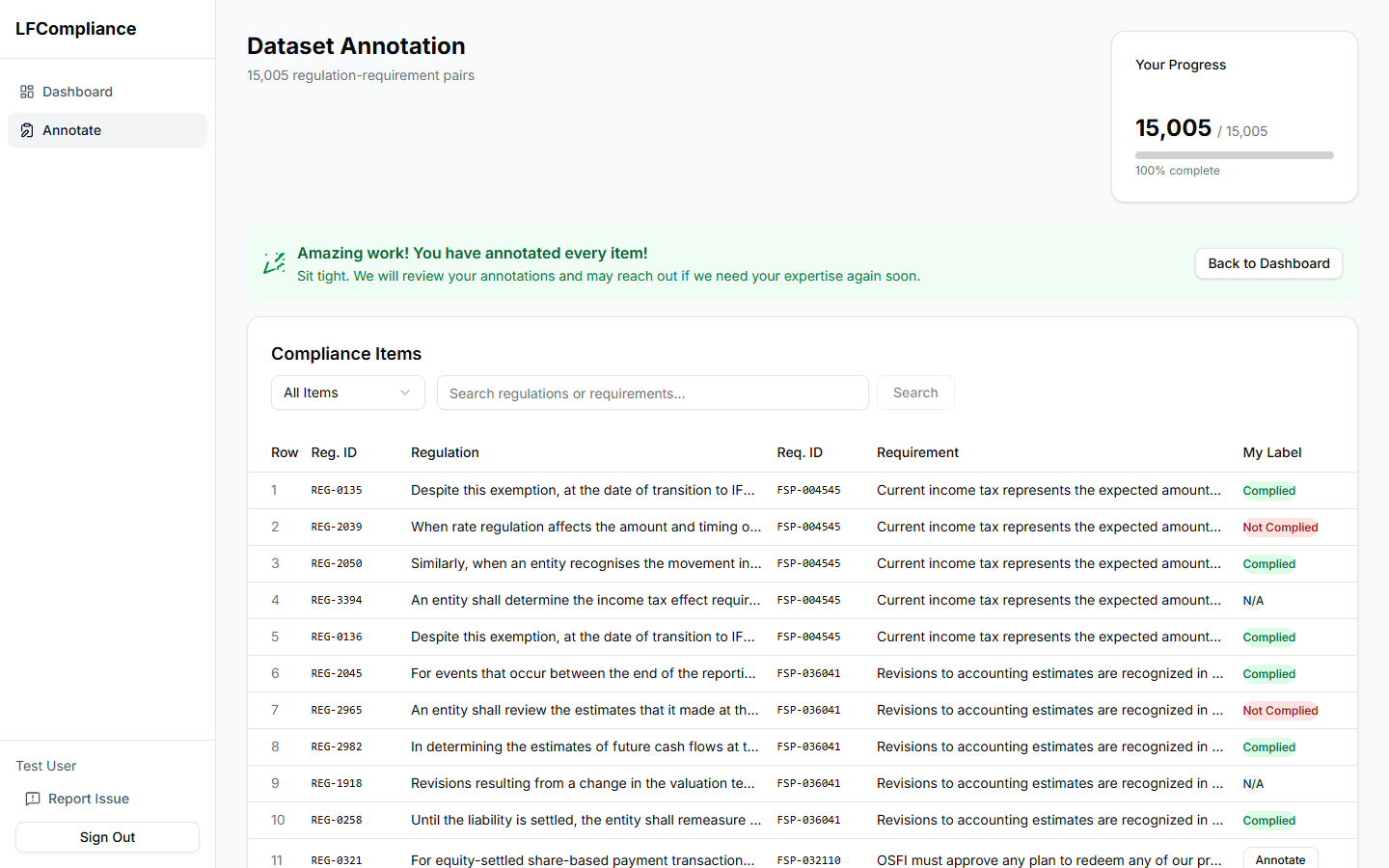Click the LFCompliance logo
1389x868 pixels.
[75, 29]
